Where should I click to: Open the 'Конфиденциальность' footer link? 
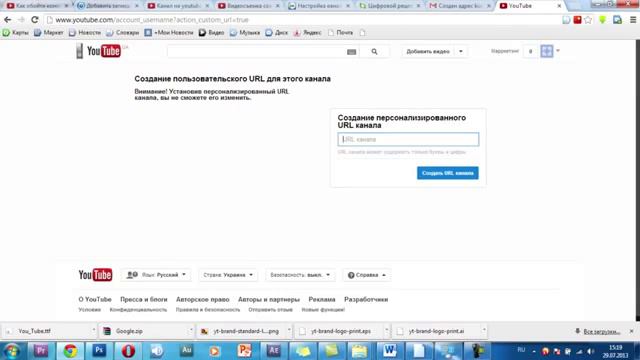pyautogui.click(x=138, y=310)
